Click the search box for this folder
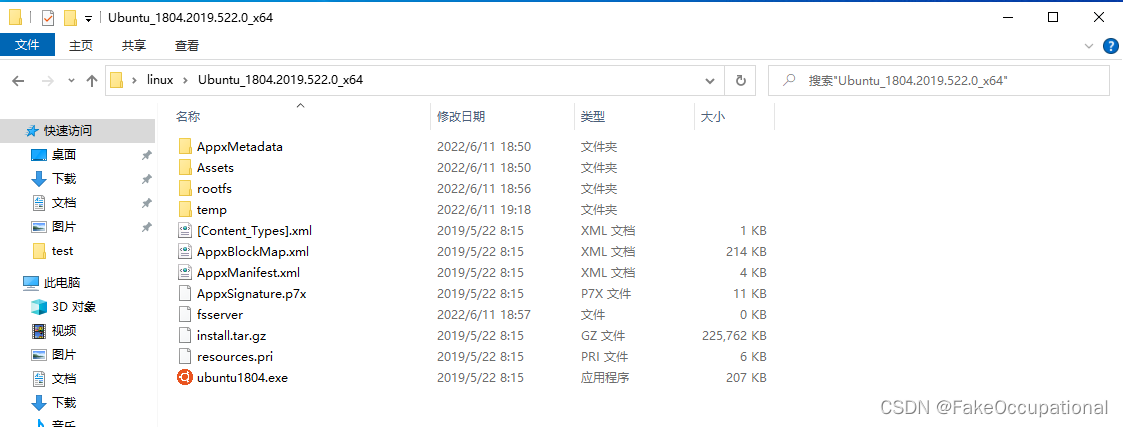The image size is (1123, 427). click(940, 80)
